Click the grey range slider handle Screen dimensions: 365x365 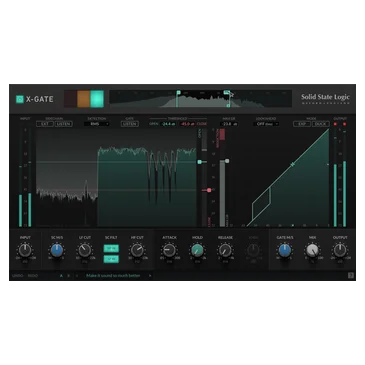click(x=227, y=161)
